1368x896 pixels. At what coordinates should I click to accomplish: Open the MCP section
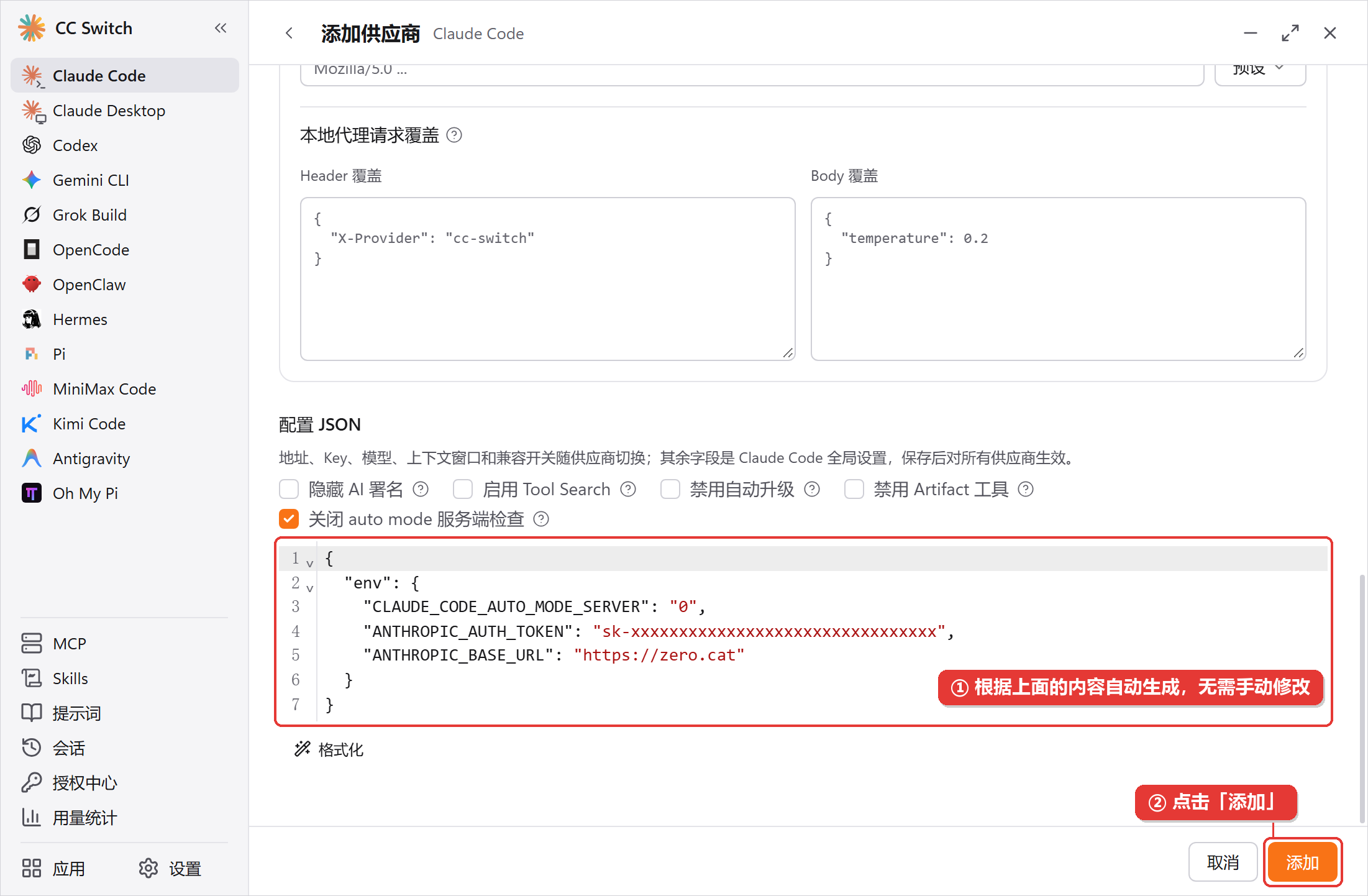pos(125,644)
